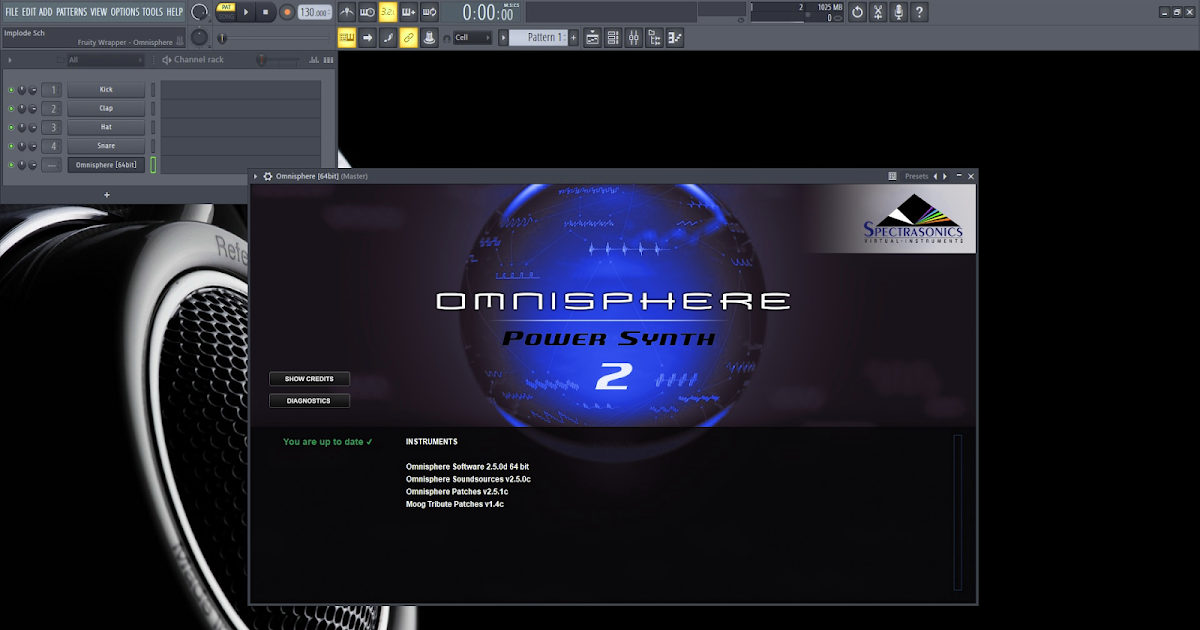Click the microphone recording icon
This screenshot has width=1200, height=630.
tap(899, 12)
